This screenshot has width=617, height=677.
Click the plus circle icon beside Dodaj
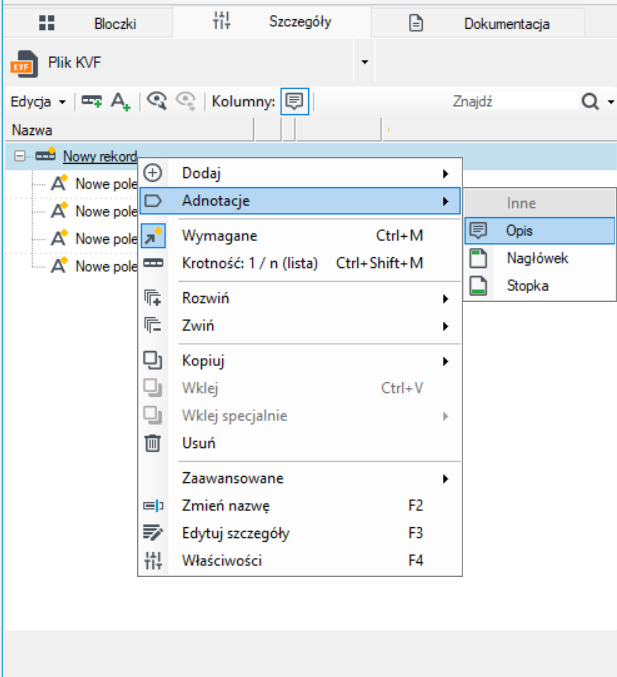click(x=152, y=173)
